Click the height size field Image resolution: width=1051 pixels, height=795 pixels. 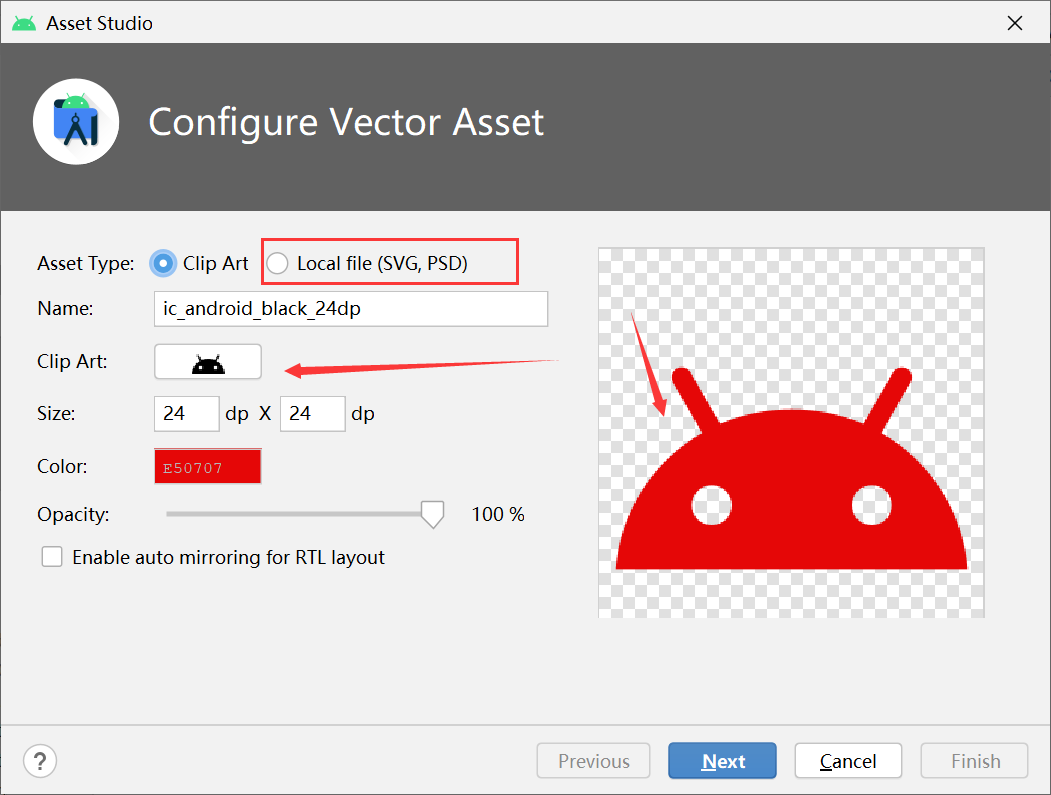(x=312, y=414)
